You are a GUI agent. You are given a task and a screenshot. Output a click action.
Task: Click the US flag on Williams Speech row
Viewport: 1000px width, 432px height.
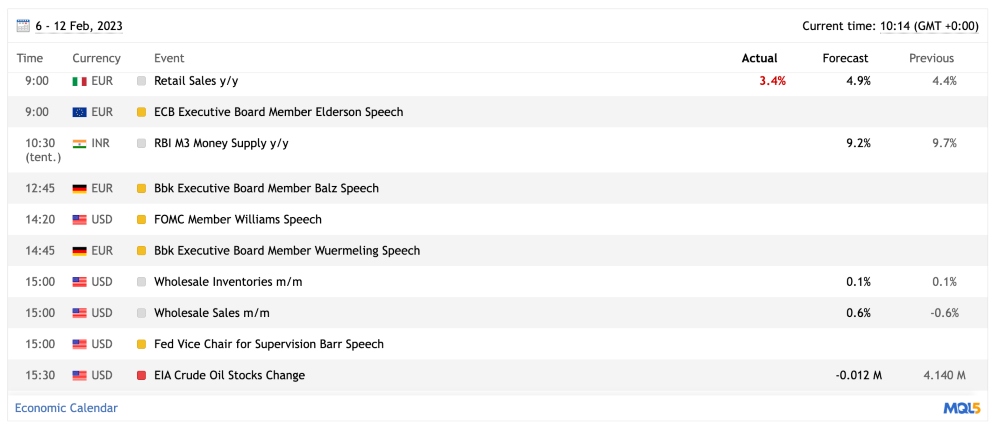point(80,219)
